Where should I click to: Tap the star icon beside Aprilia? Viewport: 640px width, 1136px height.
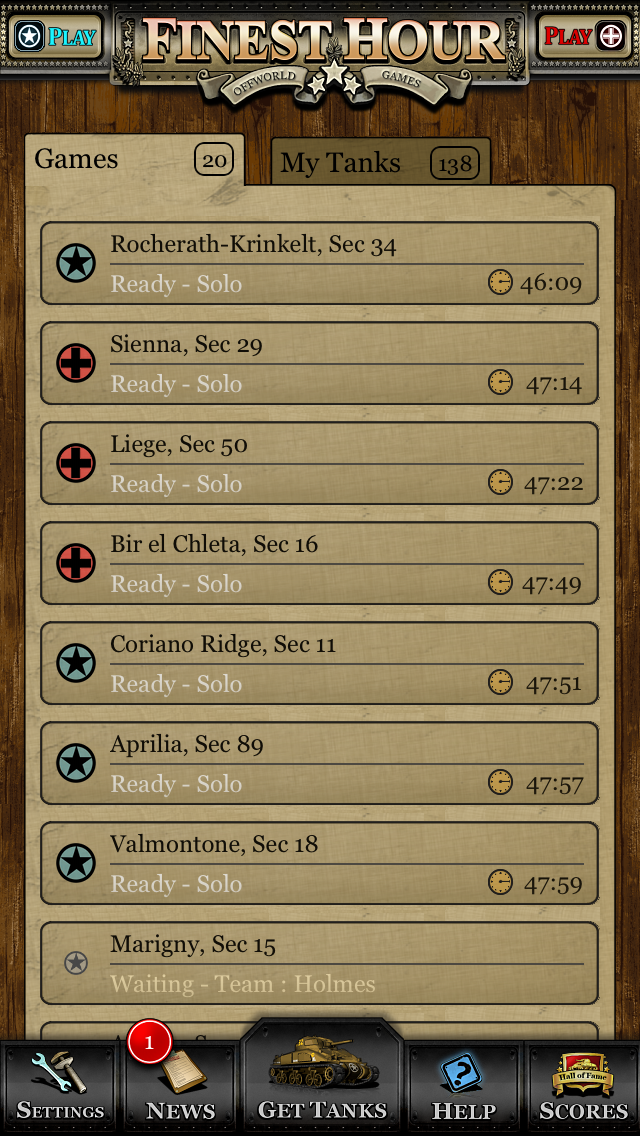[76, 763]
